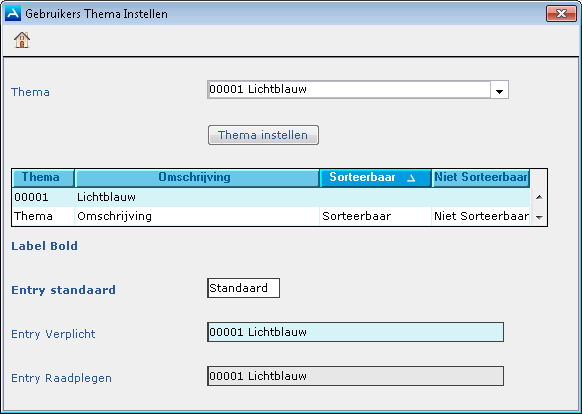Click the Niet Sorteerbaar column header

click(x=481, y=177)
